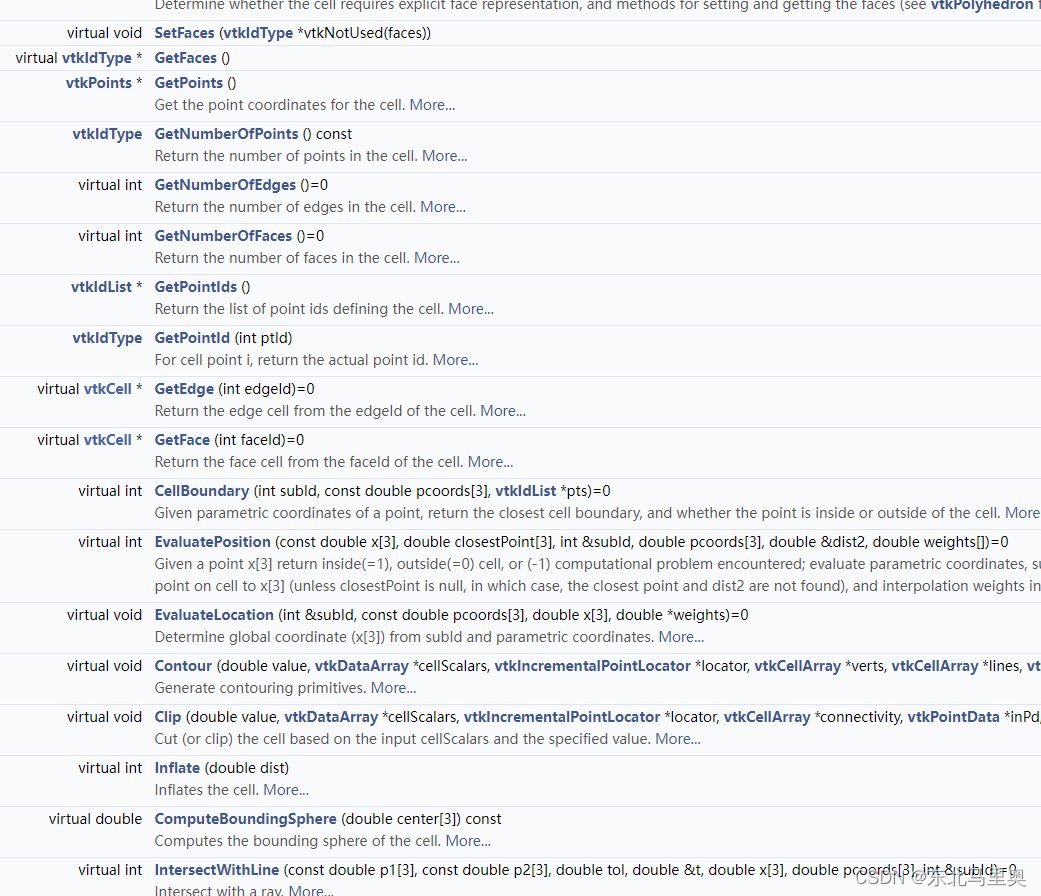Click More after 'Return the face cell'
The width and height of the screenshot is (1041, 896).
[x=491, y=463]
